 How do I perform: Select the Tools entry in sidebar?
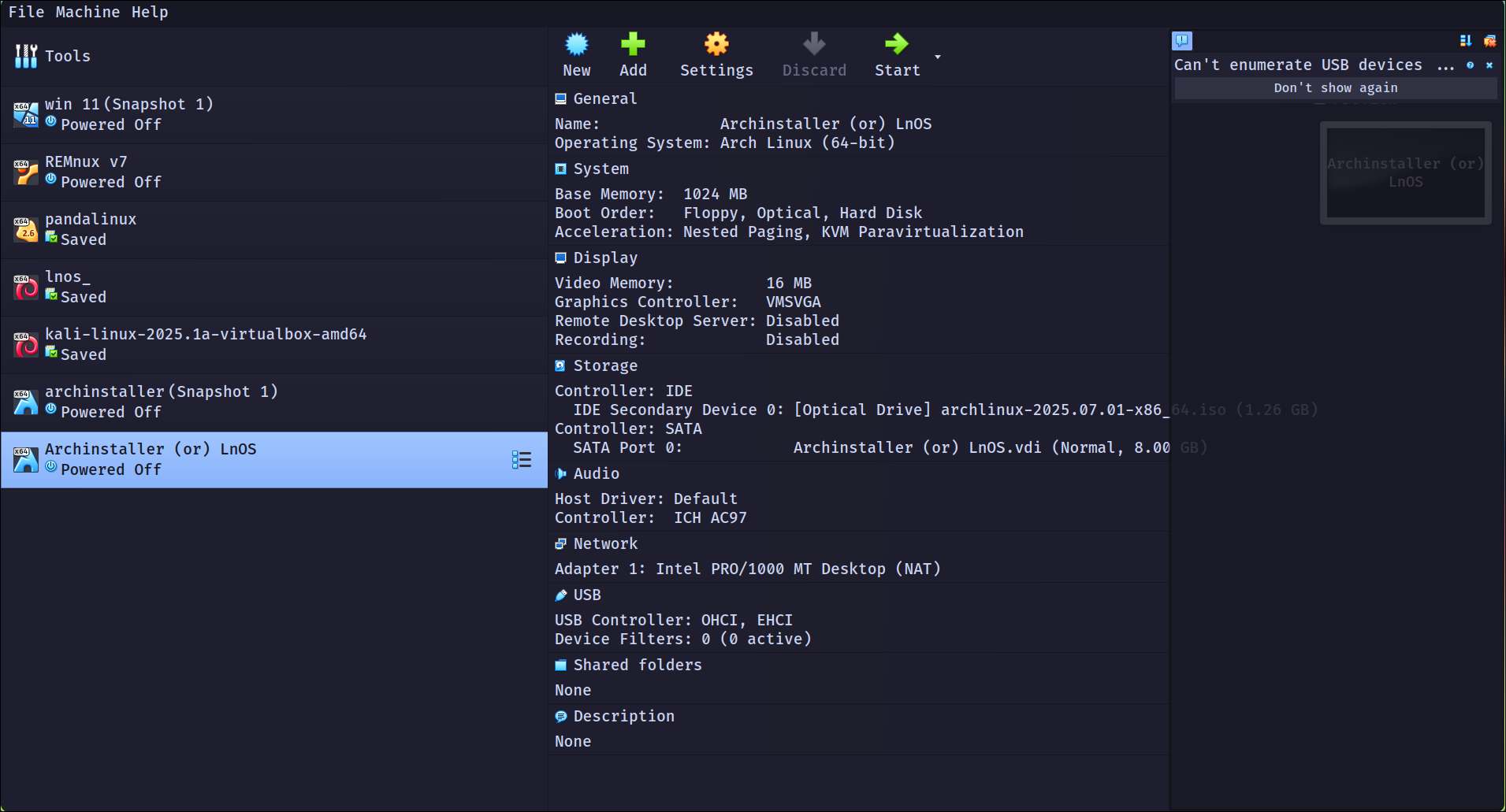[274, 56]
